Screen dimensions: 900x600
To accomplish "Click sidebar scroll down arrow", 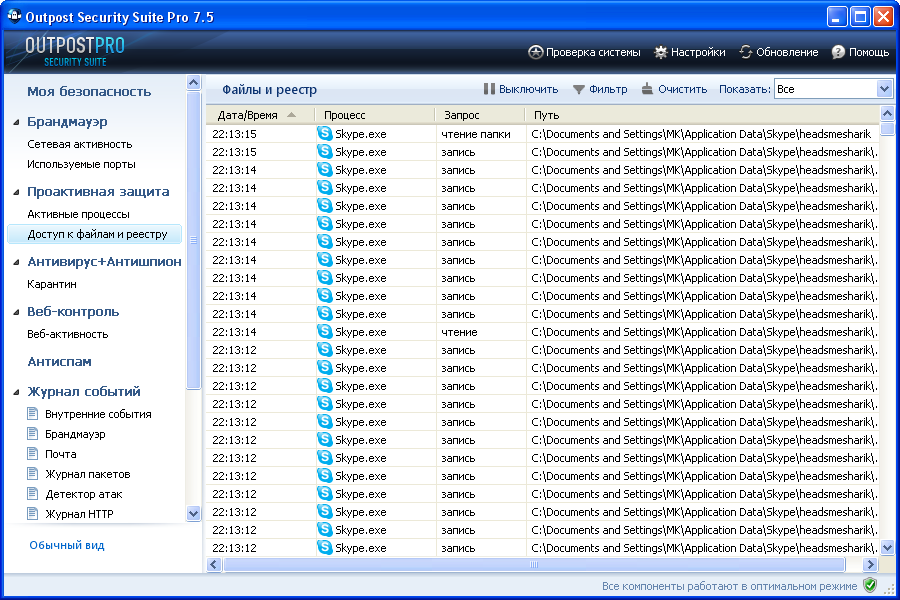I will point(193,514).
